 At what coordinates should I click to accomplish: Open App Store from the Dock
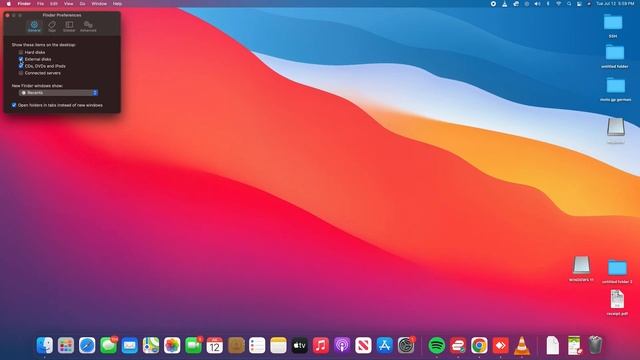pos(384,345)
